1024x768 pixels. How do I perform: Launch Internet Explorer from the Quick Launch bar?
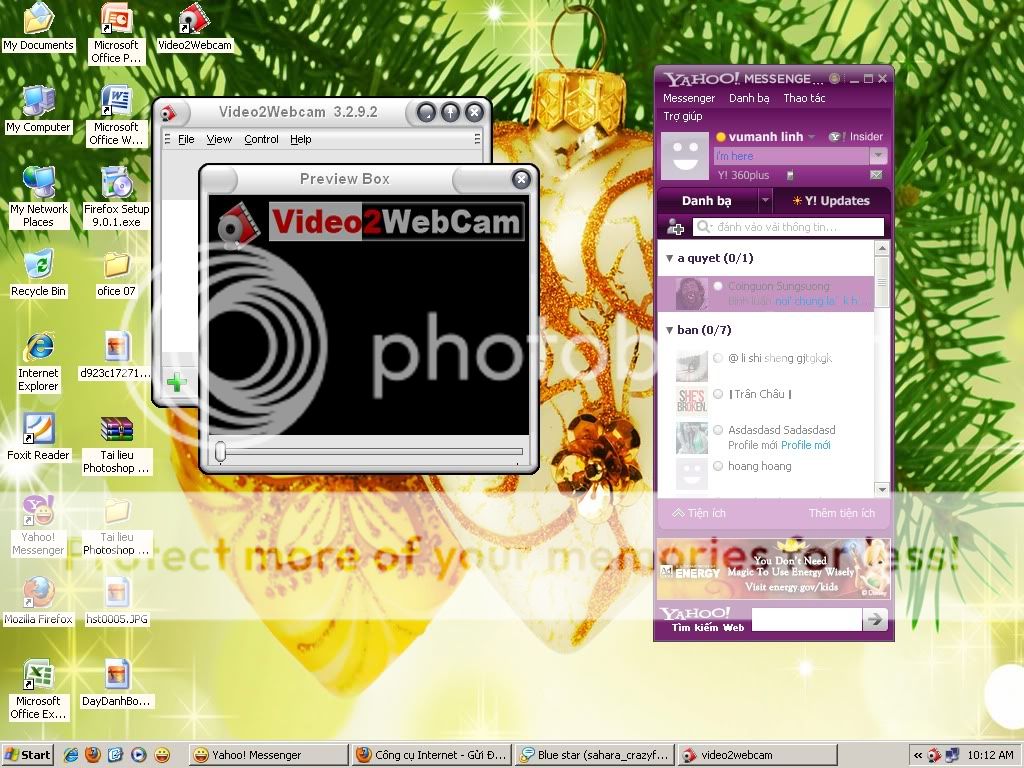click(x=71, y=755)
